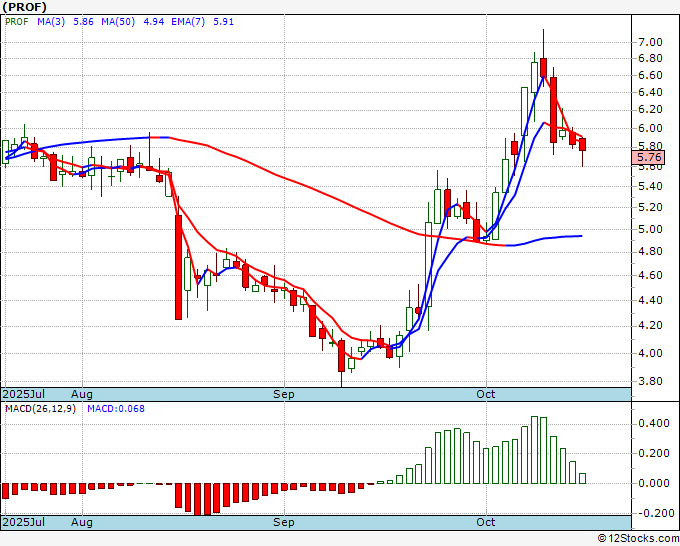680x546 pixels.
Task: Click the last green MACD histogram bar
Action: tap(582, 478)
